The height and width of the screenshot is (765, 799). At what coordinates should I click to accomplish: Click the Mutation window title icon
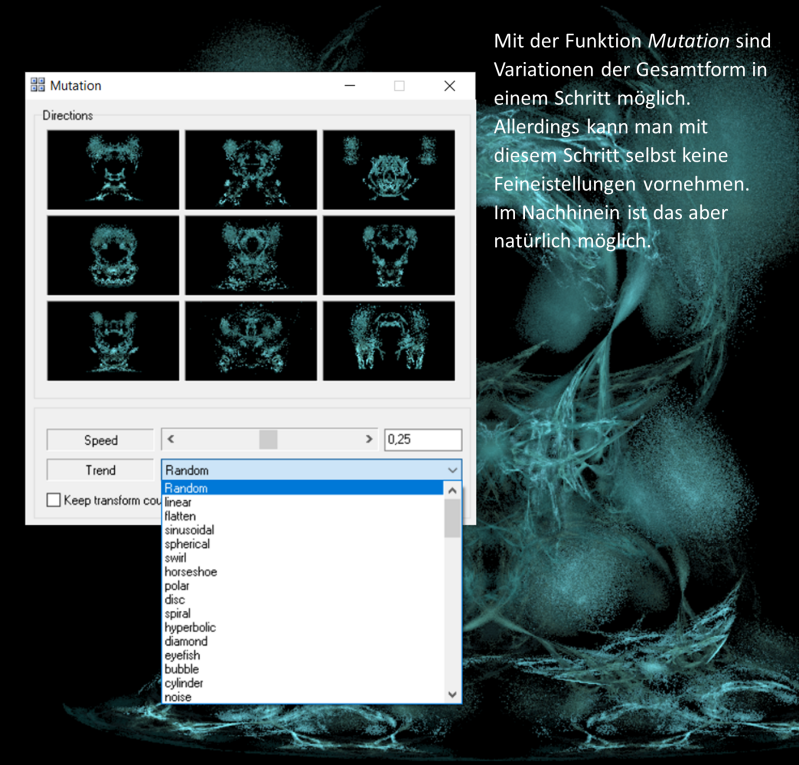tap(38, 85)
